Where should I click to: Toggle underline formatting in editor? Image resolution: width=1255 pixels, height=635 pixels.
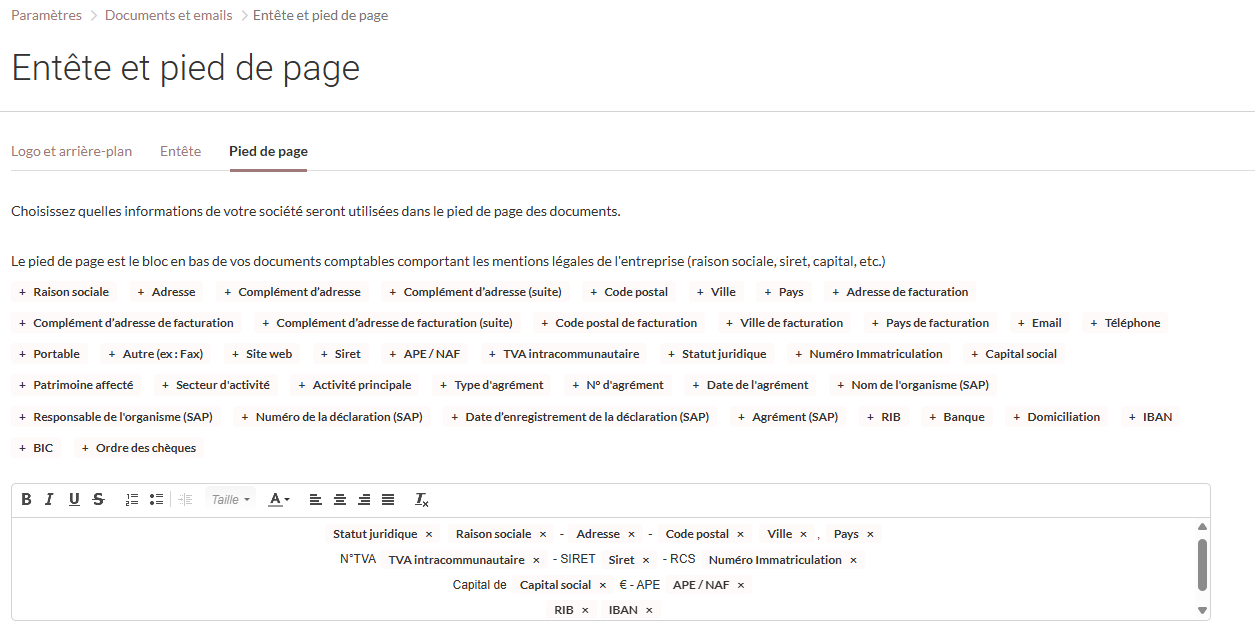pyautogui.click(x=74, y=499)
